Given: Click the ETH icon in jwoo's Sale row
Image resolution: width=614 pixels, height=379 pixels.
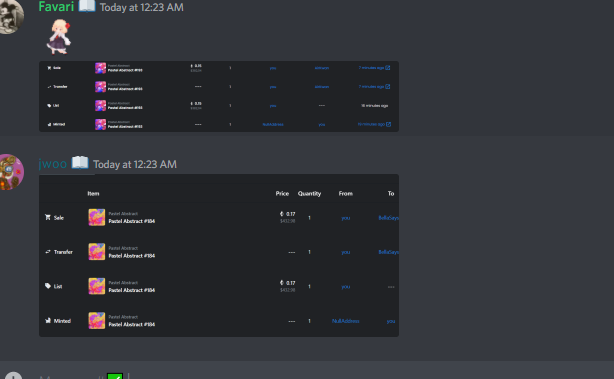Looking at the screenshot, I should 282,214.
